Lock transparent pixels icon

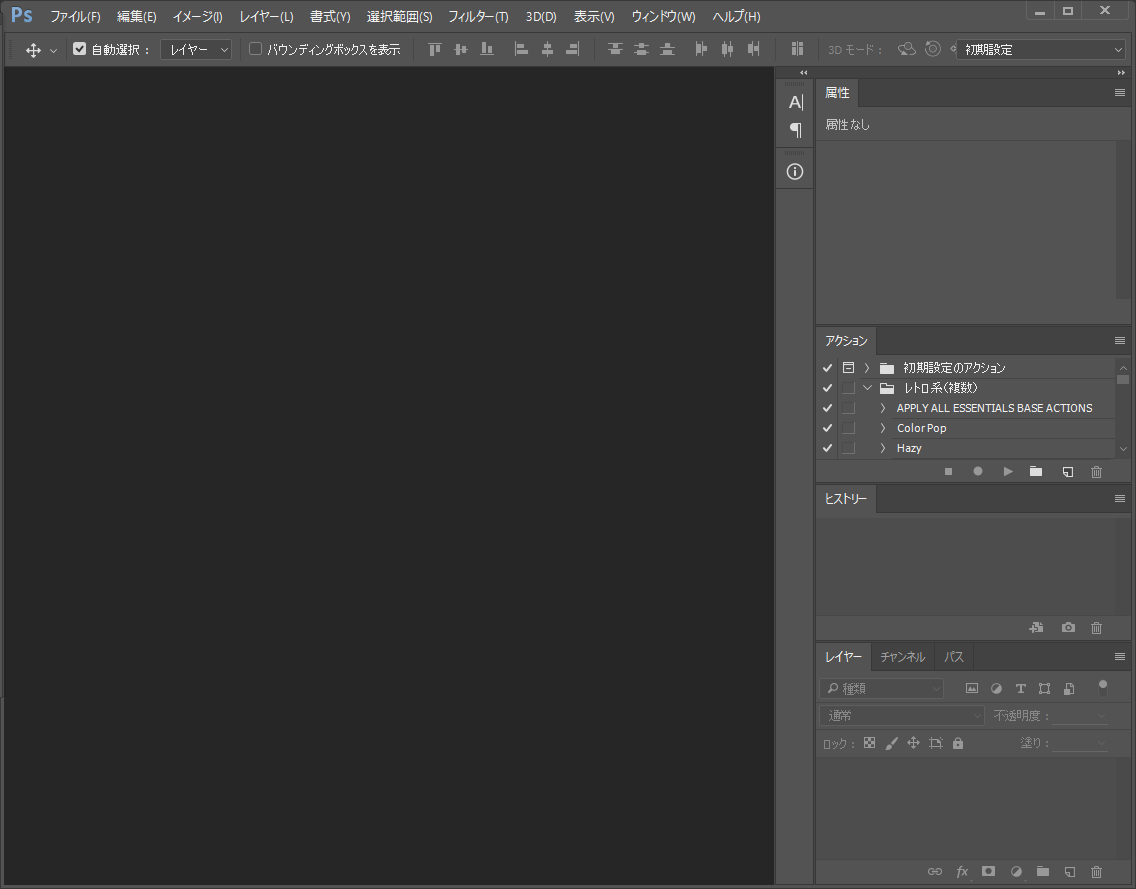869,743
